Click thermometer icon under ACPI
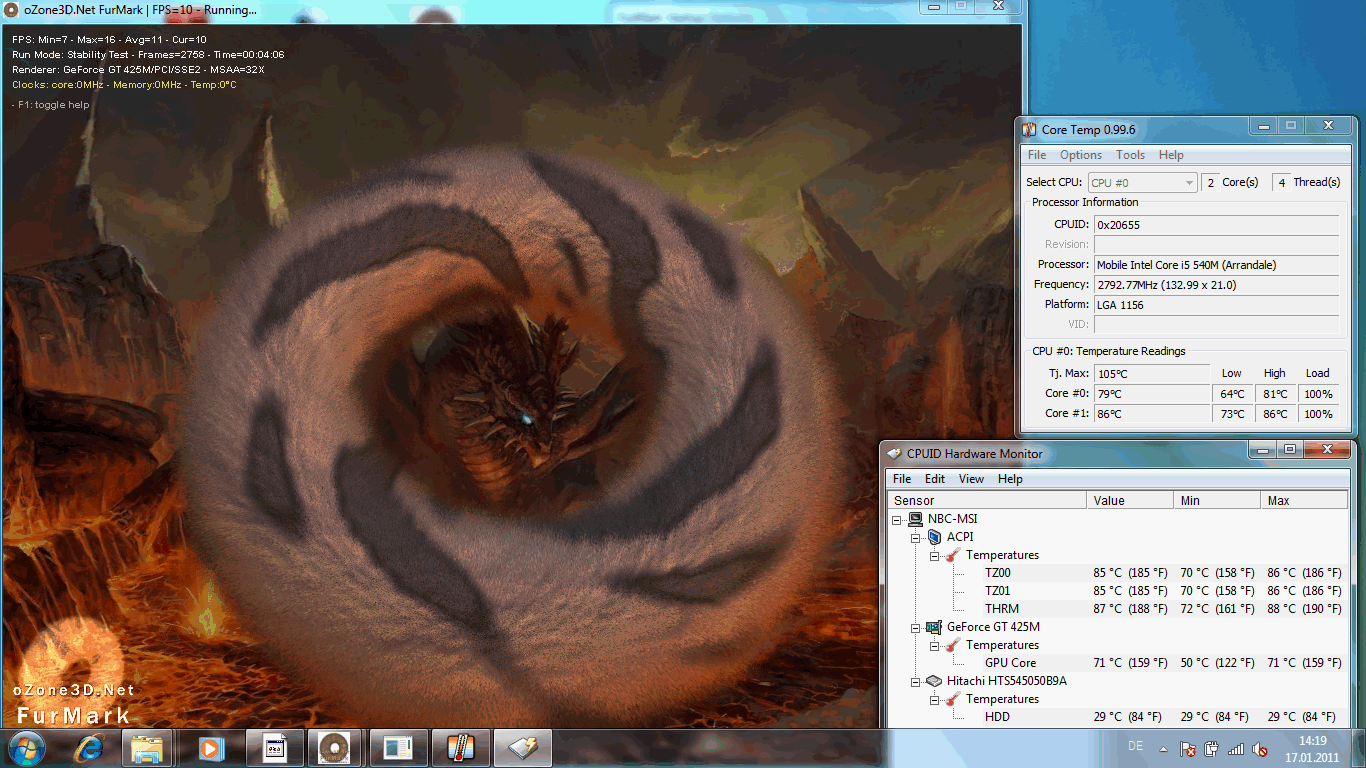The image size is (1366, 768). (x=953, y=555)
